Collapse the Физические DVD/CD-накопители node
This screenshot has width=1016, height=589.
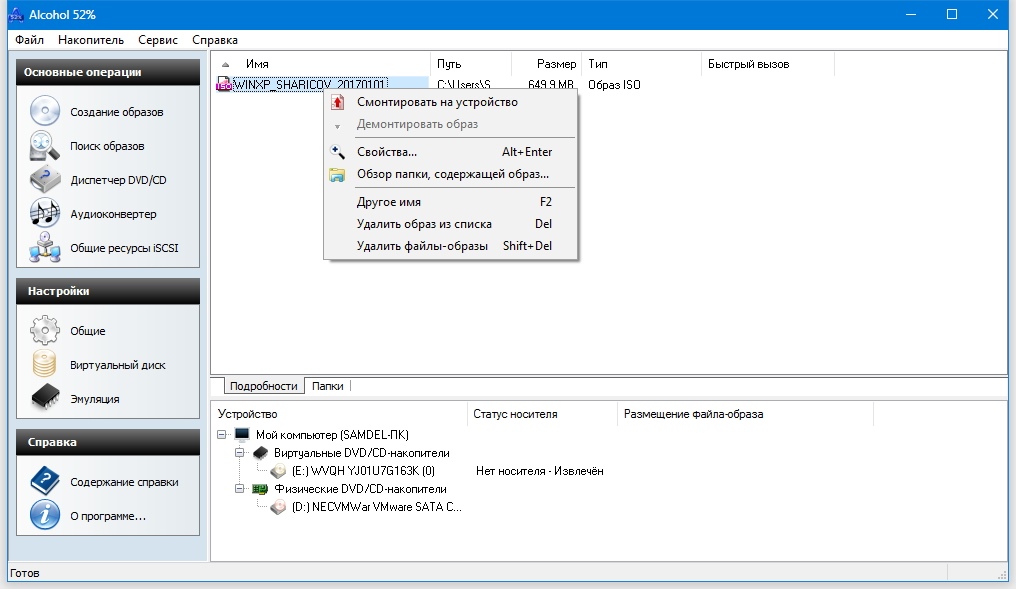tap(240, 489)
